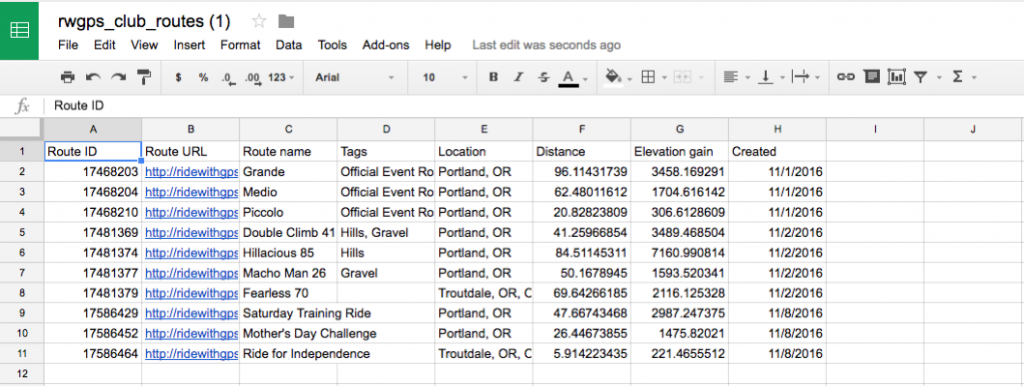Open the View menu
Viewport: 1024px width, 386px height.
click(x=144, y=45)
